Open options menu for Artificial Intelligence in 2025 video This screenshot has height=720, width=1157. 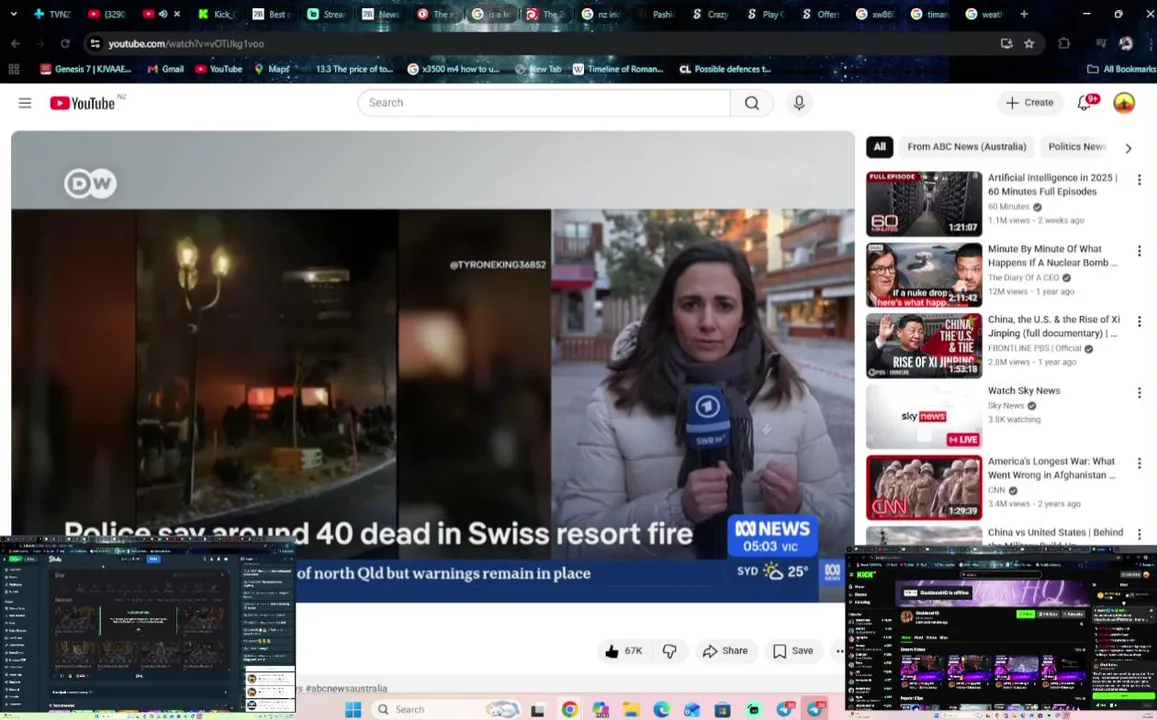pos(1139,180)
